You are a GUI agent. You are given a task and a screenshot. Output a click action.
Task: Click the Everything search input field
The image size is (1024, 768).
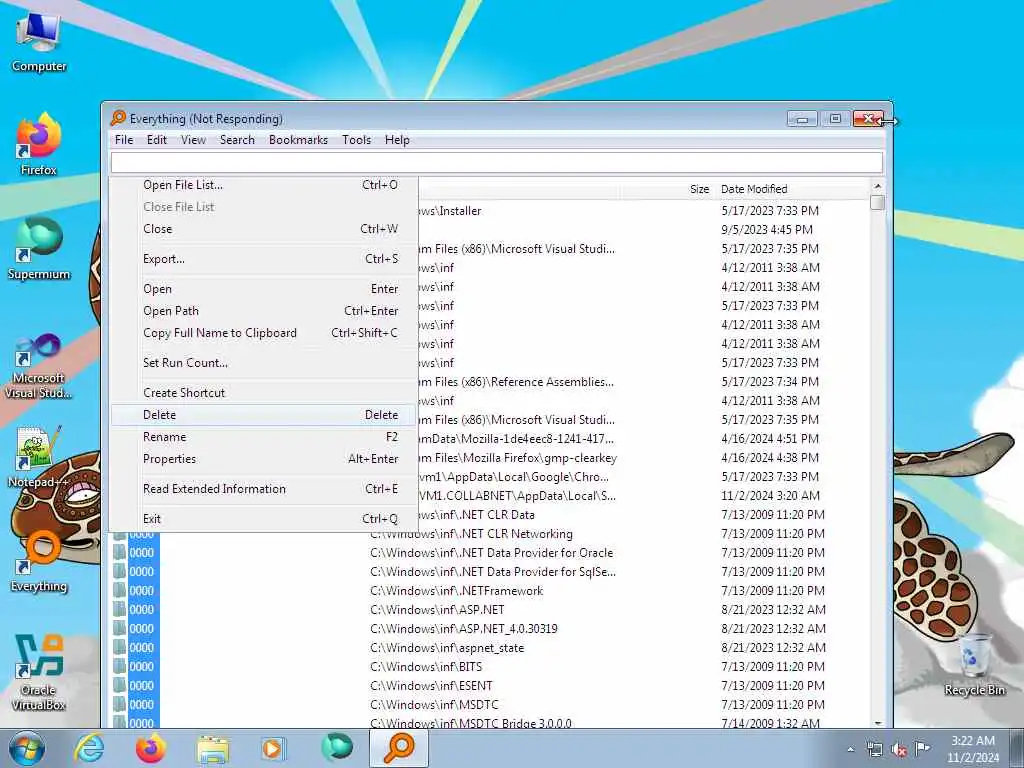(x=496, y=162)
